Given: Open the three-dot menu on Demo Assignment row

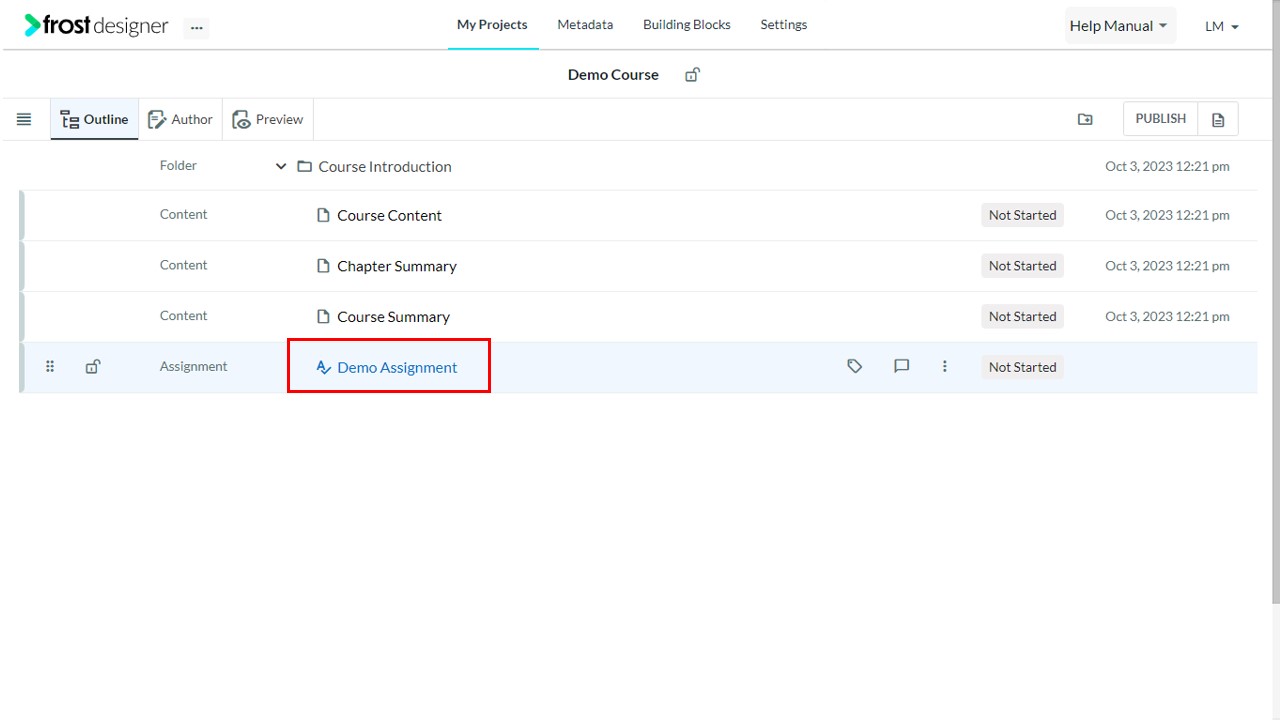Looking at the screenshot, I should pos(944,366).
